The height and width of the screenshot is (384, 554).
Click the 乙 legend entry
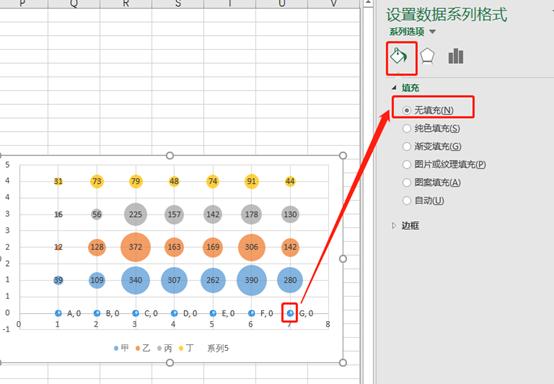pos(143,348)
